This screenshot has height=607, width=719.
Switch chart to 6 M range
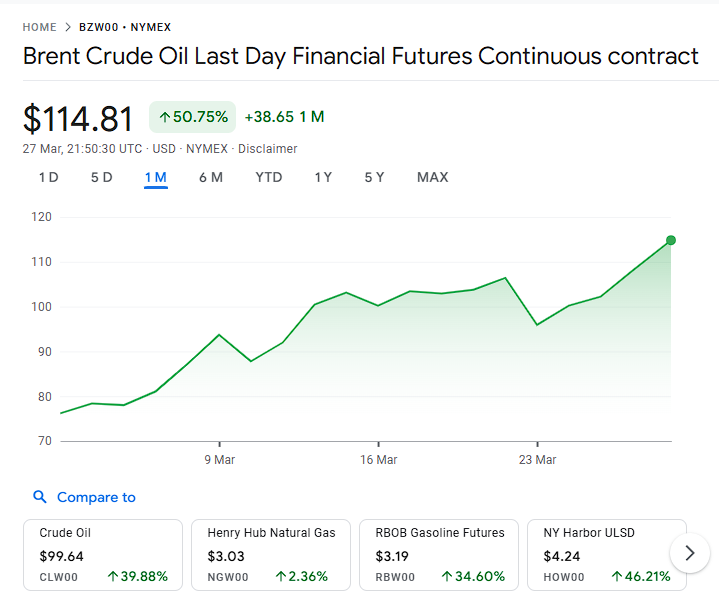210,177
